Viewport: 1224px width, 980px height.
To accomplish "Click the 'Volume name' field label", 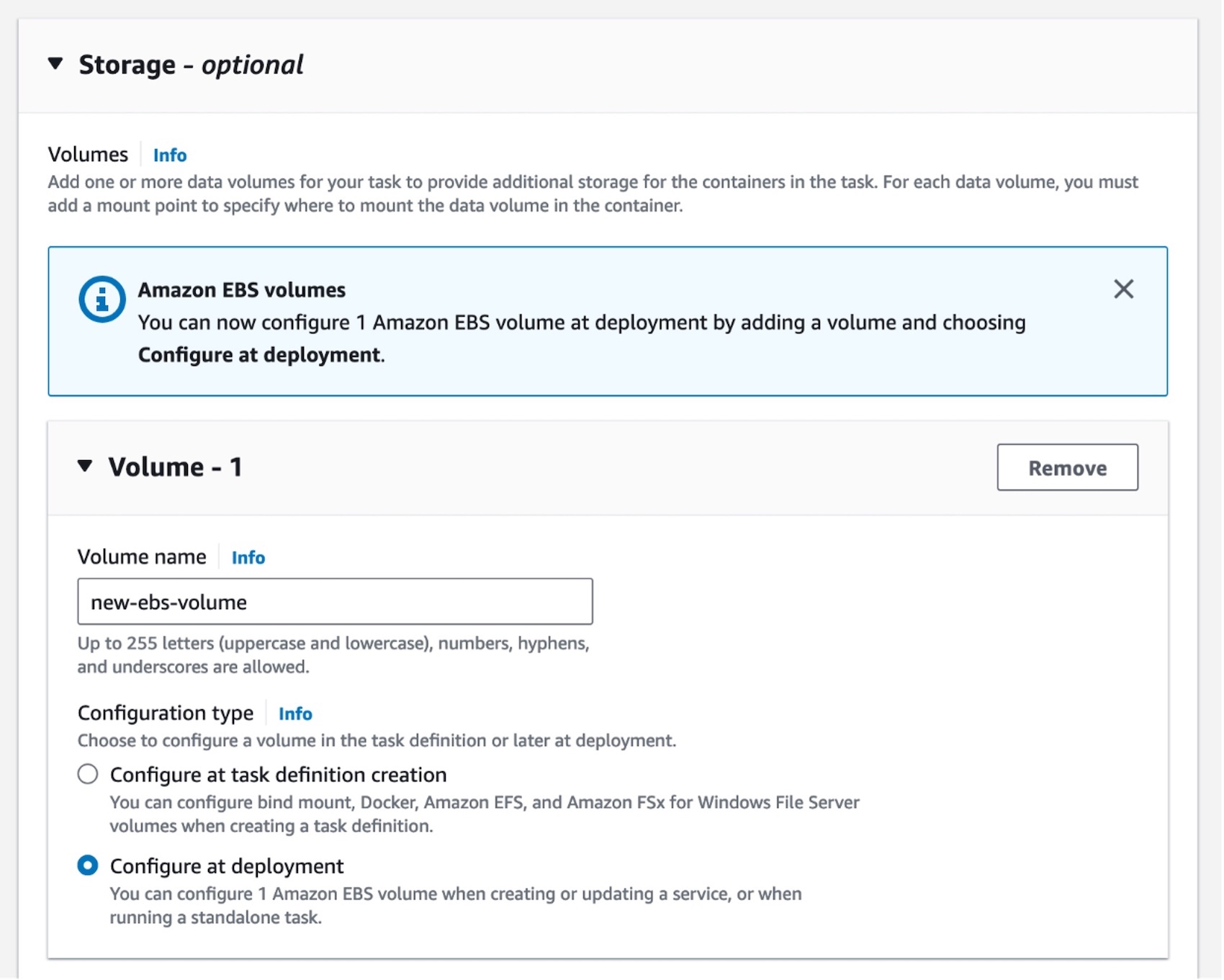I will (142, 557).
